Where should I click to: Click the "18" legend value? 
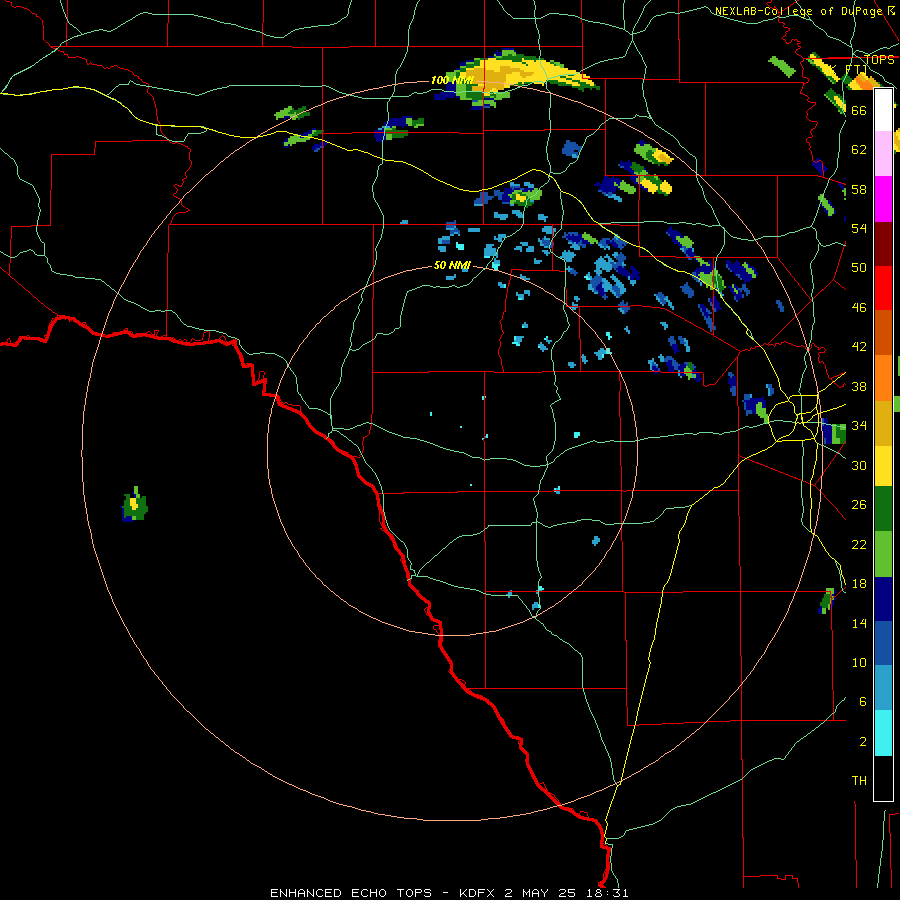[x=859, y=584]
